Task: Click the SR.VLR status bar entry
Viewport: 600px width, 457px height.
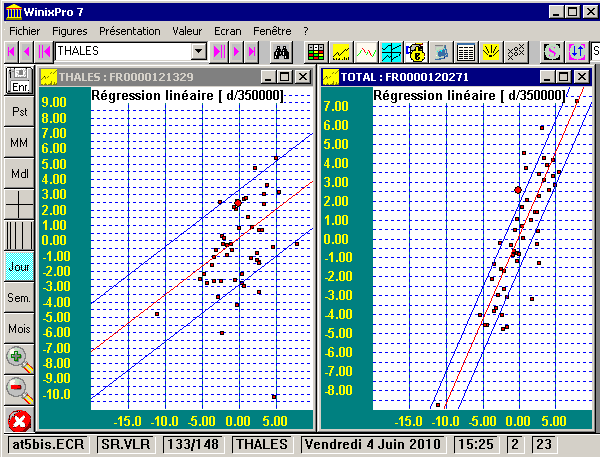Action: [x=126, y=444]
